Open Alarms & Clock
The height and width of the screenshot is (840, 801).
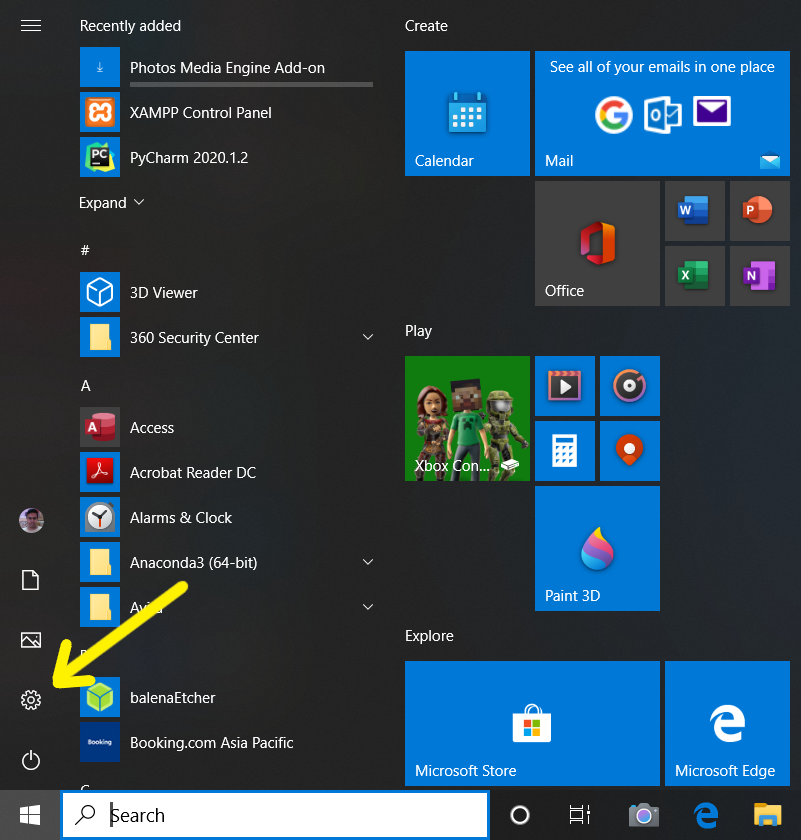[x=227, y=517]
